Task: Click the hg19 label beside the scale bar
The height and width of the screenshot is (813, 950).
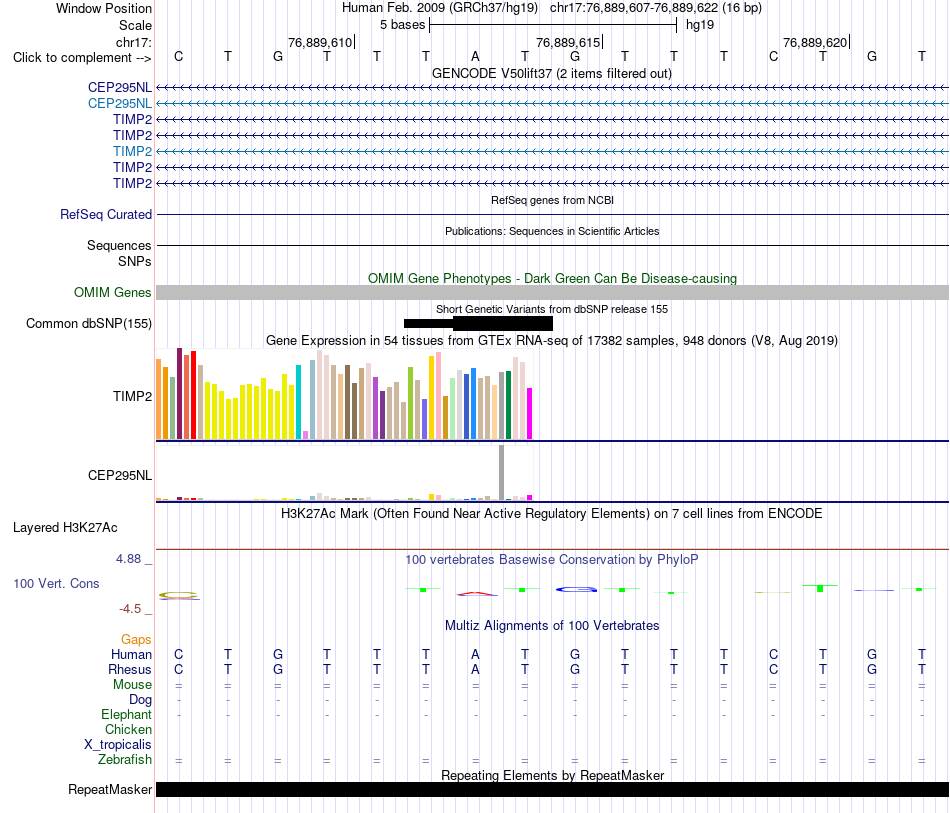Action: tap(700, 25)
